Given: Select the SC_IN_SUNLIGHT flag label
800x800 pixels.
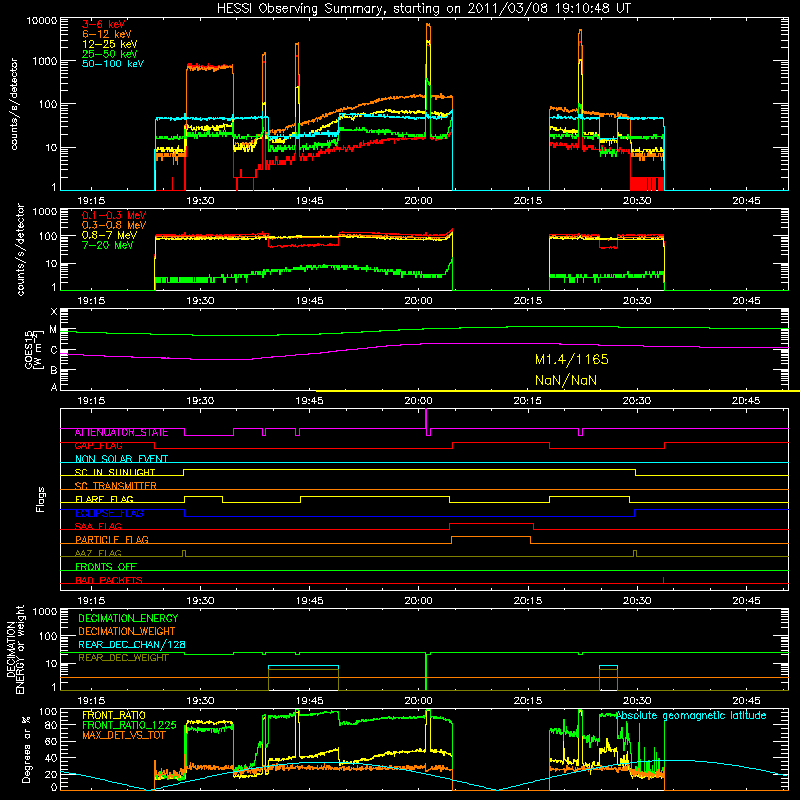Looking at the screenshot, I should [x=115, y=472].
